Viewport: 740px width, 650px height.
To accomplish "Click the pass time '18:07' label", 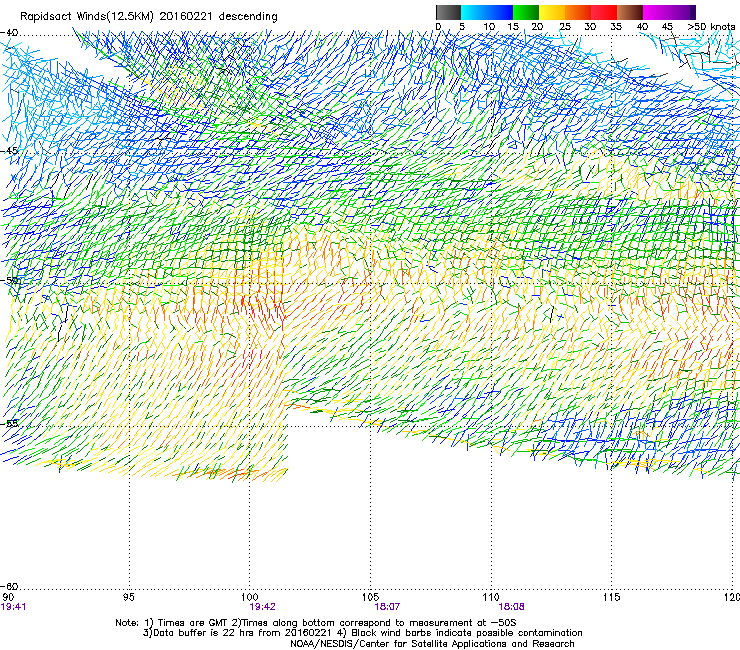I will point(387,607).
